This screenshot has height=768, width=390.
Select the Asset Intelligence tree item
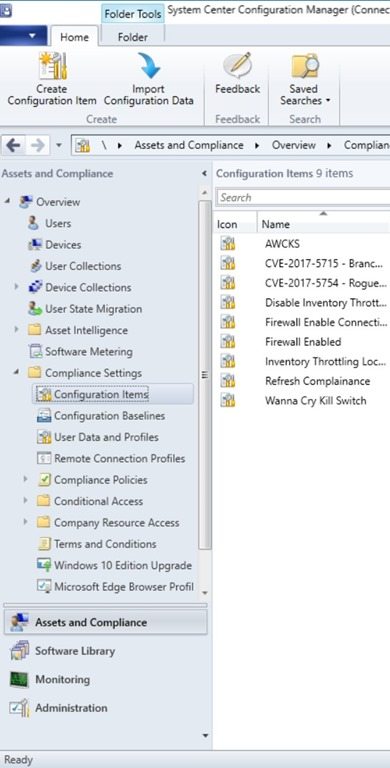pyautogui.click(x=86, y=330)
